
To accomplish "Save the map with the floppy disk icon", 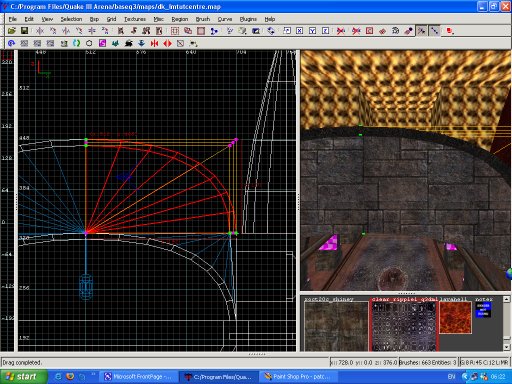I will (24, 31).
